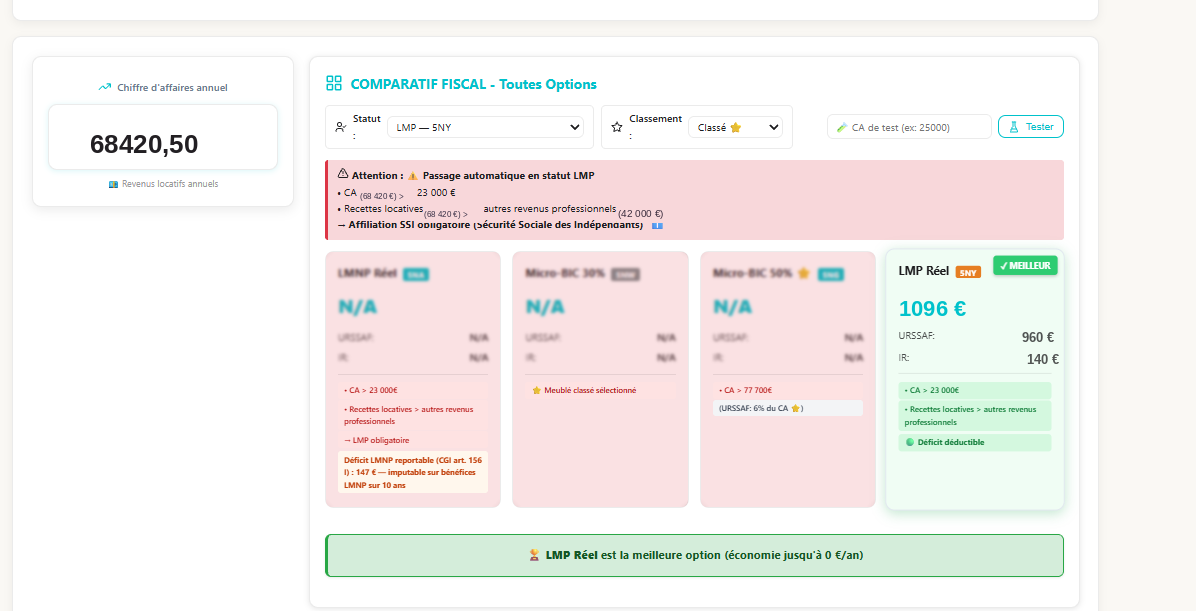The height and width of the screenshot is (611, 1196).
Task: Click the annual revenue field showing 68420,50
Action: point(163,137)
